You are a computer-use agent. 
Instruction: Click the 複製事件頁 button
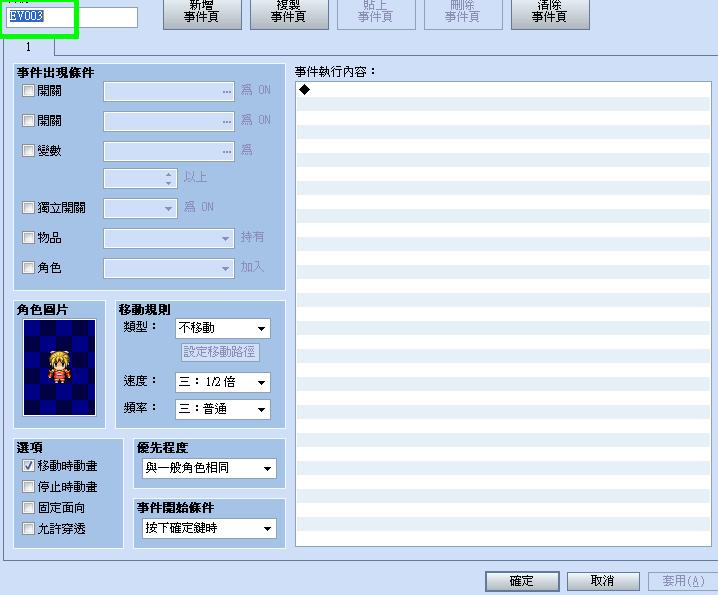click(289, 14)
